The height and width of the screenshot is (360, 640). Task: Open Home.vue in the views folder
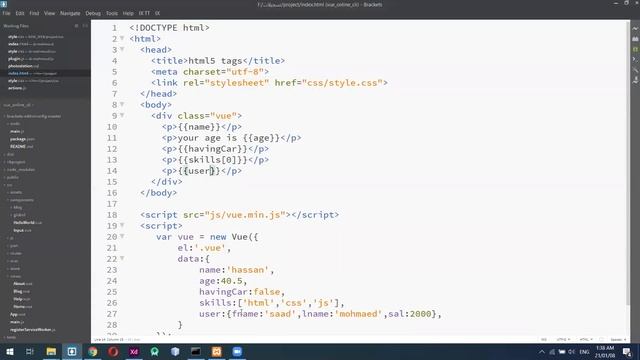pos(22,307)
